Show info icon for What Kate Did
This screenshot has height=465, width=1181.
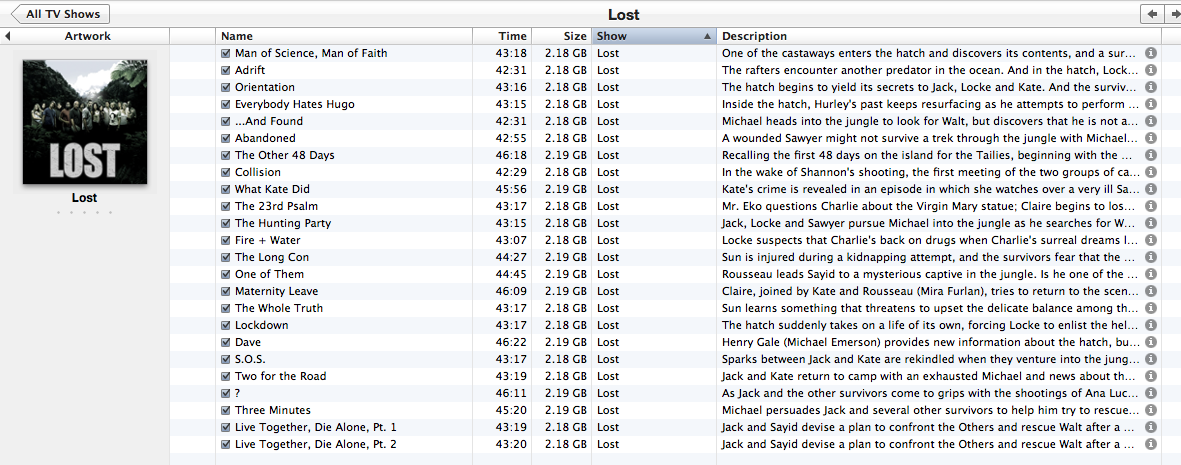coord(1150,189)
